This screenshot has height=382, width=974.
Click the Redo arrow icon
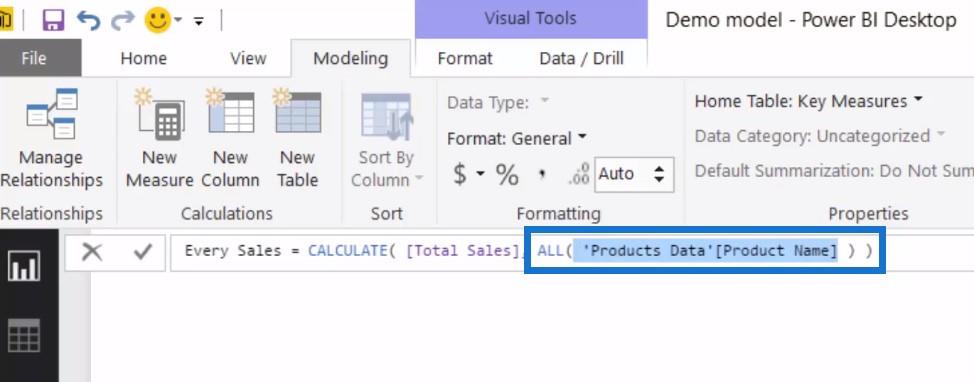(123, 20)
